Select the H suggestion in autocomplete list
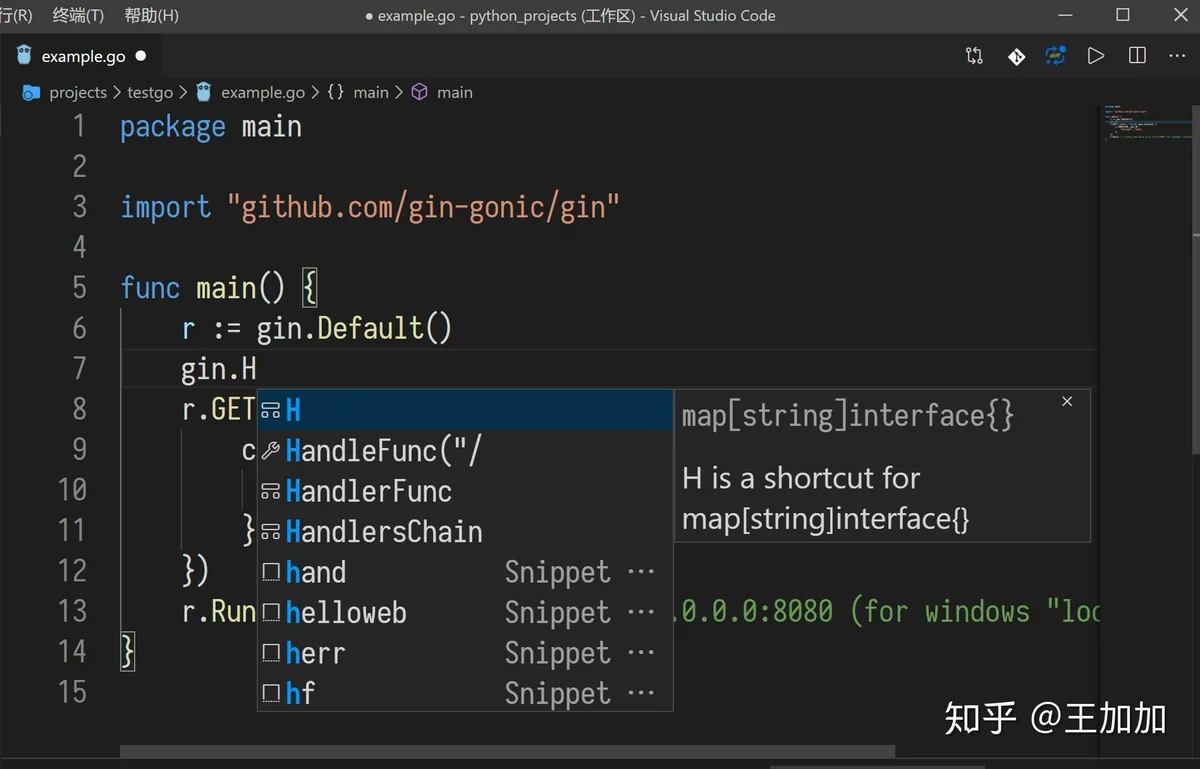Screen dimensions: 1200x769 pos(465,410)
